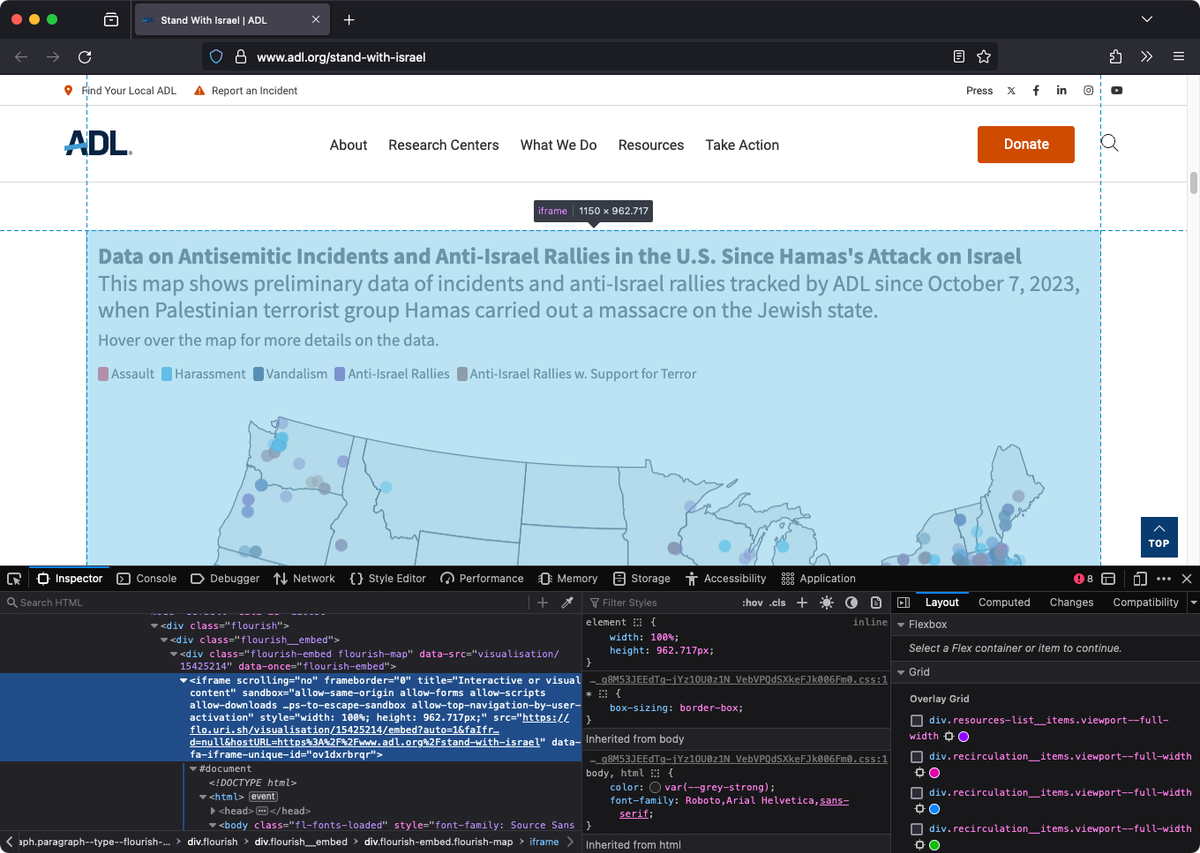
Task: Toggle reader view in address bar
Action: tap(959, 57)
